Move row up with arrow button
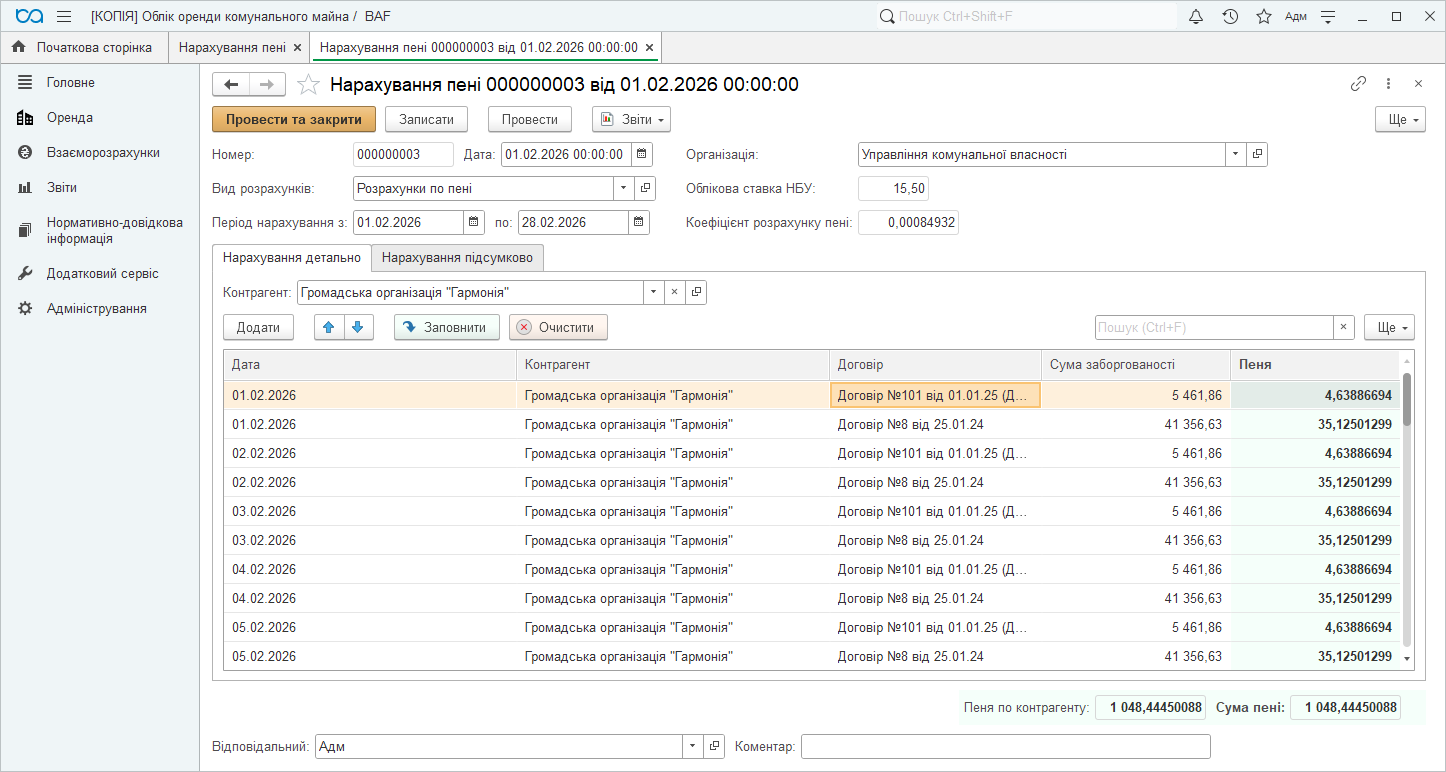1446x772 pixels. (329, 327)
